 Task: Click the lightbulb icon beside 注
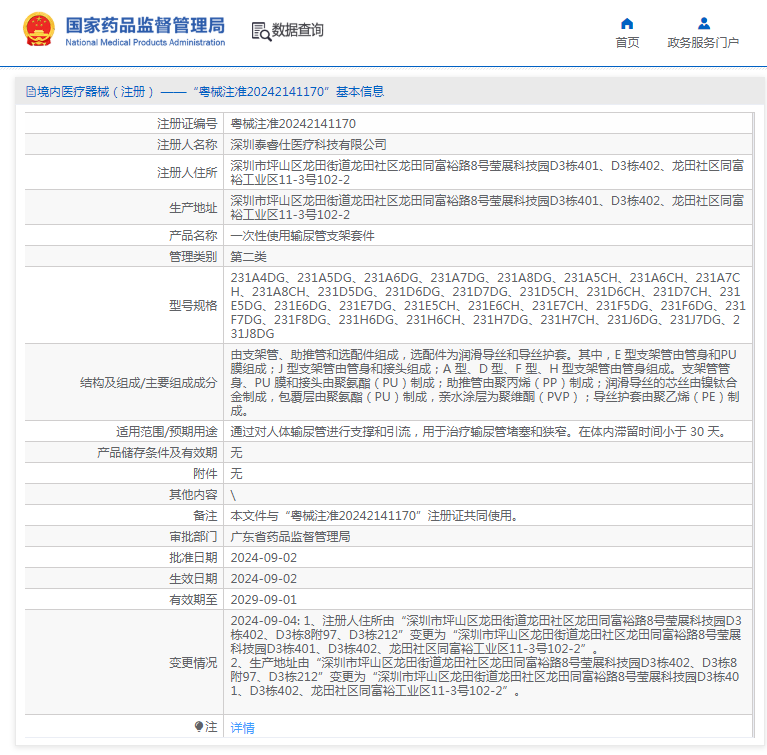tap(199, 727)
